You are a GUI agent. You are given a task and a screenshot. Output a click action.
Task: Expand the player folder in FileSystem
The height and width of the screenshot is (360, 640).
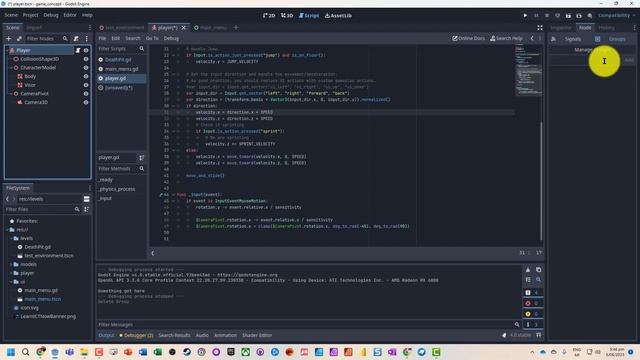pyautogui.click(x=11, y=273)
